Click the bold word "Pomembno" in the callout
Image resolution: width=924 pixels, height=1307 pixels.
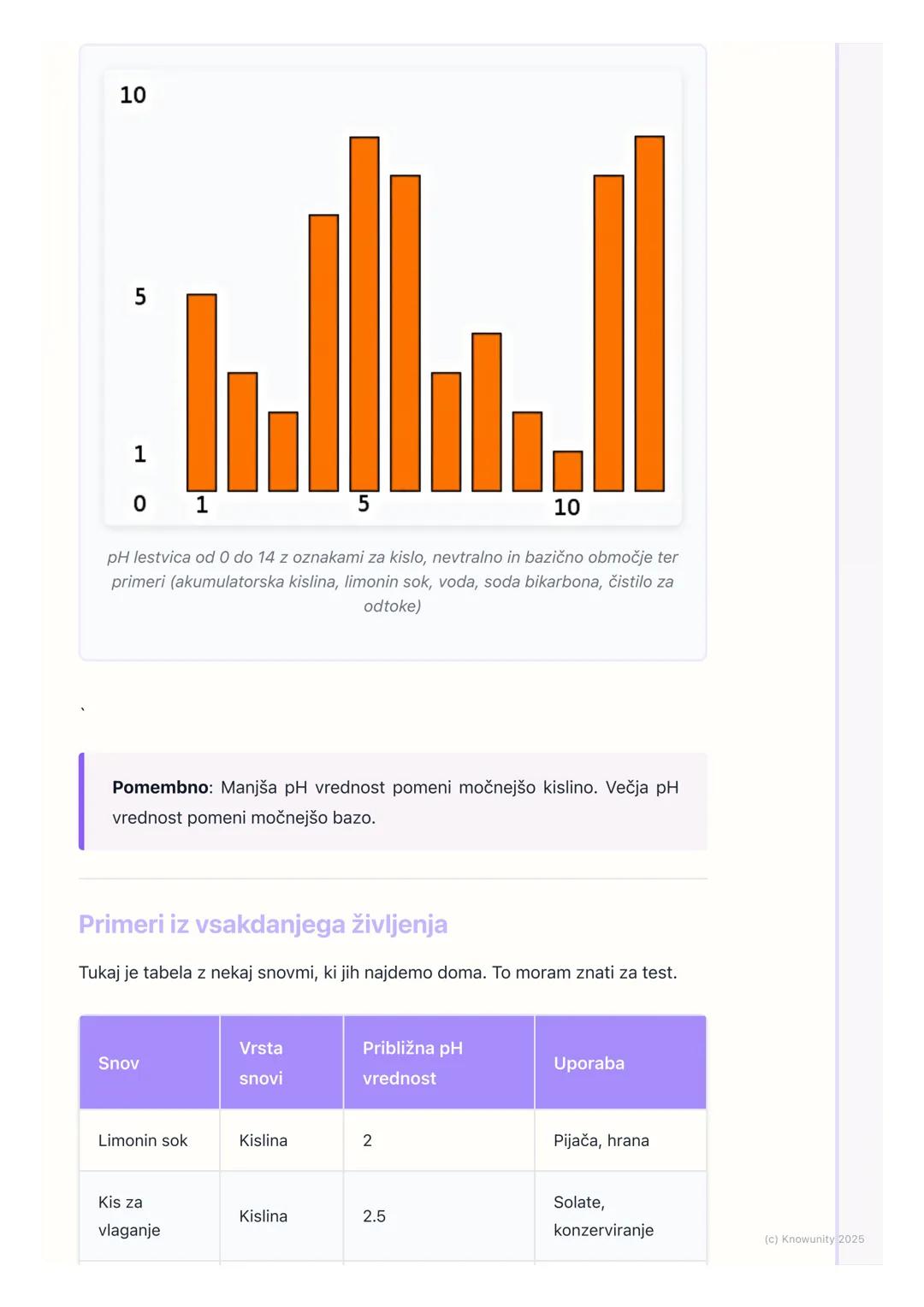click(160, 787)
